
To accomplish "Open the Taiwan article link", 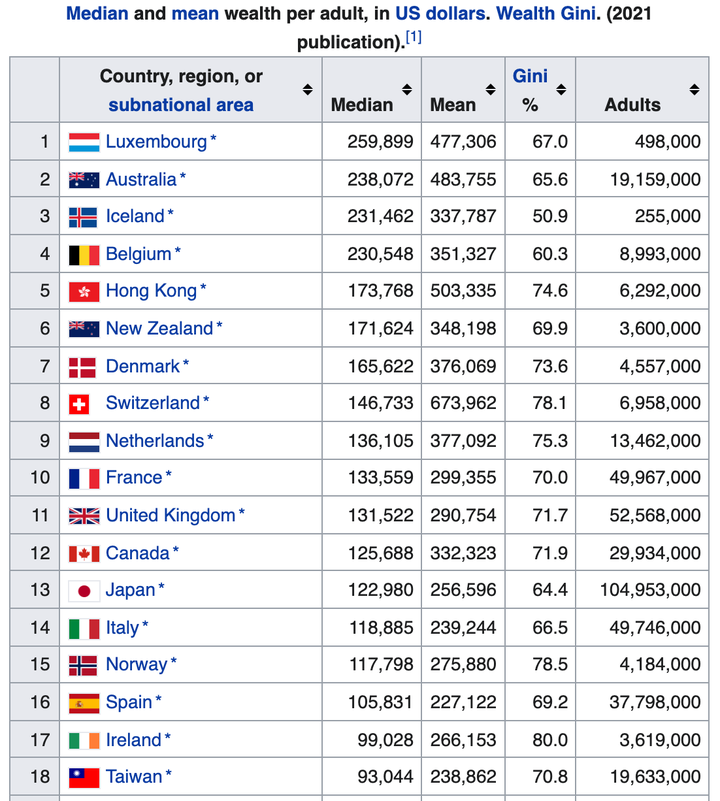I will [x=134, y=777].
